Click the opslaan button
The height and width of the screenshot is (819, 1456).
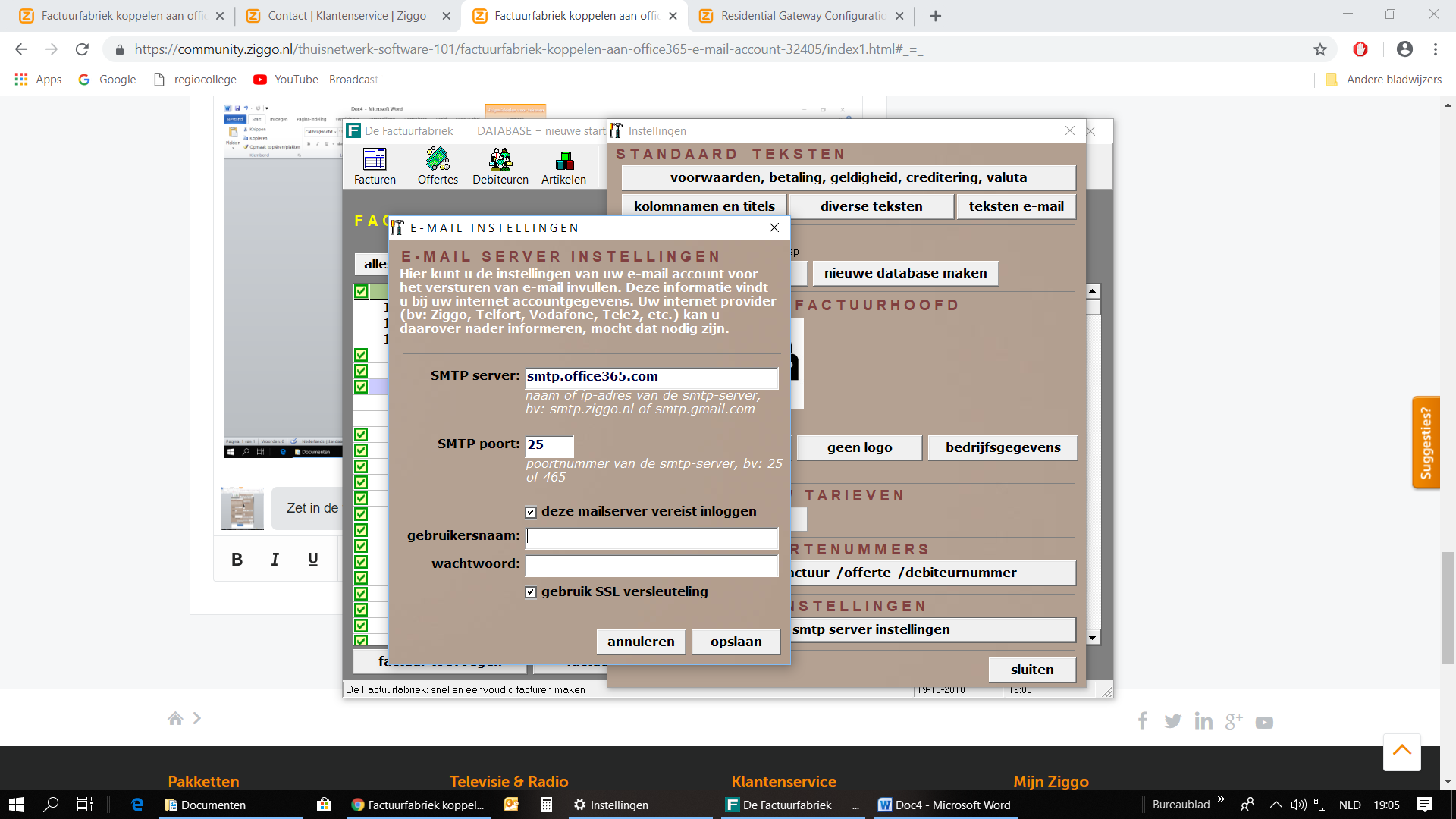click(x=736, y=642)
